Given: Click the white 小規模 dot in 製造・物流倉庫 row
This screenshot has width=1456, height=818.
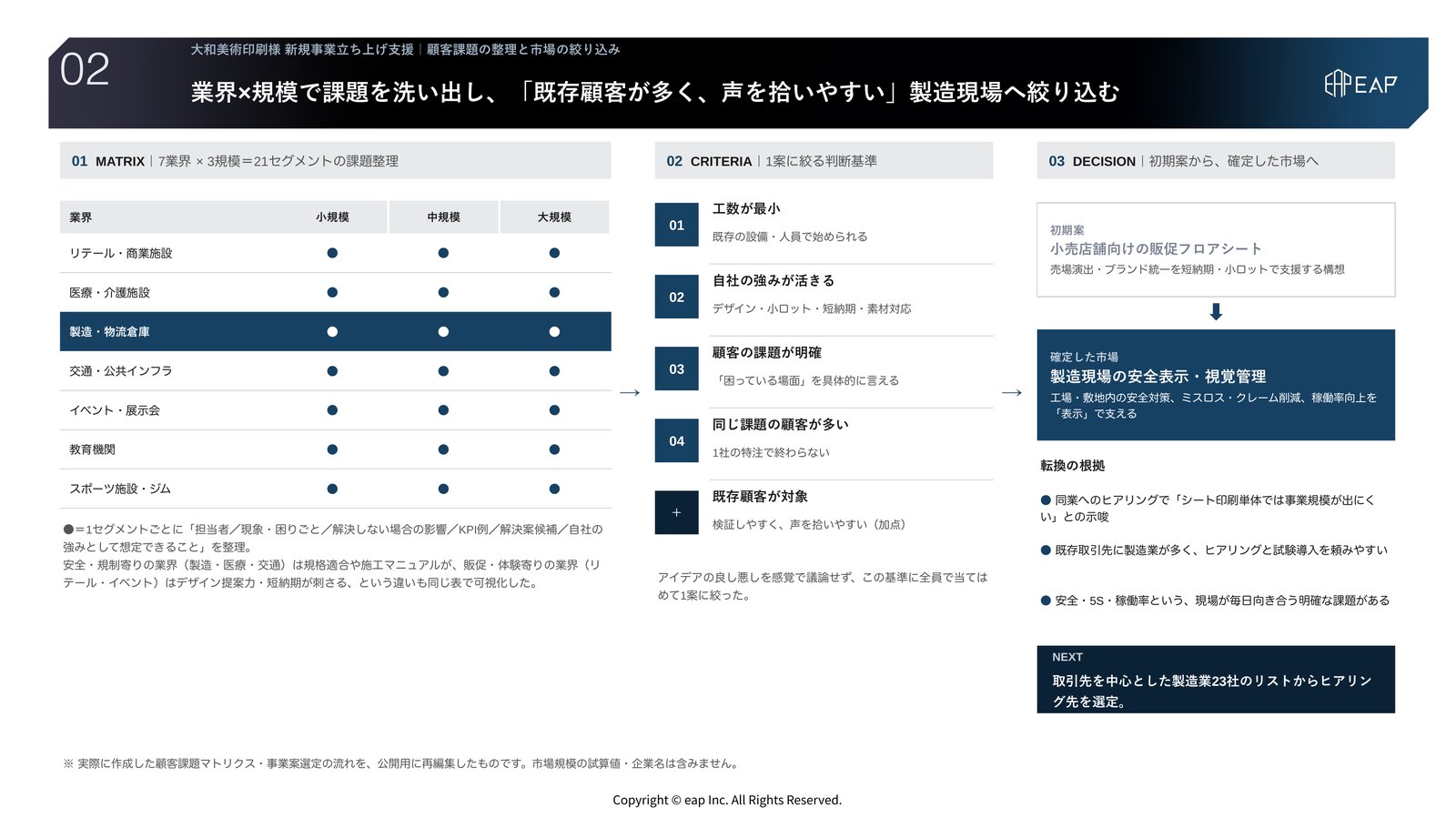Looking at the screenshot, I should (x=332, y=331).
